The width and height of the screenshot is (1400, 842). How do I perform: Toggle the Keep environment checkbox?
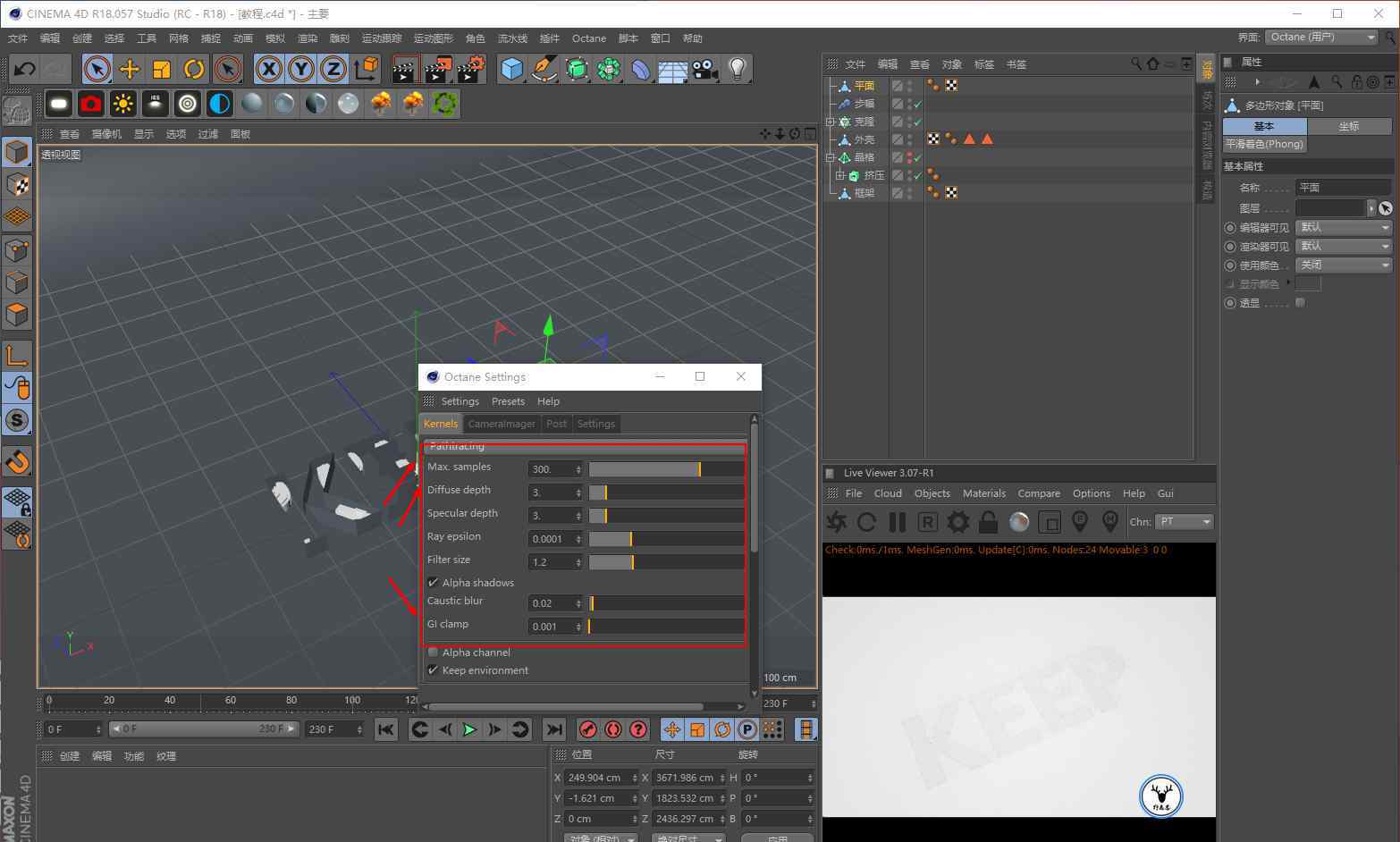click(434, 670)
